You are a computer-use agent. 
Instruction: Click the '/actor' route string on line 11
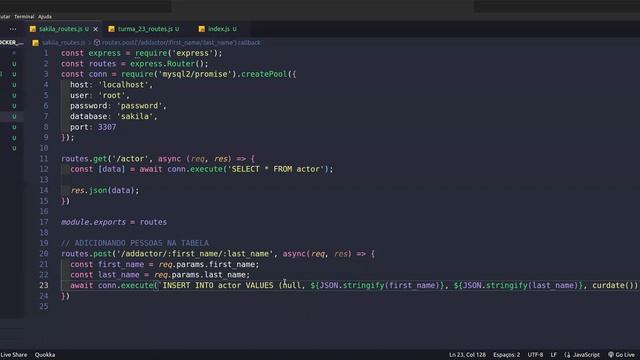130,159
